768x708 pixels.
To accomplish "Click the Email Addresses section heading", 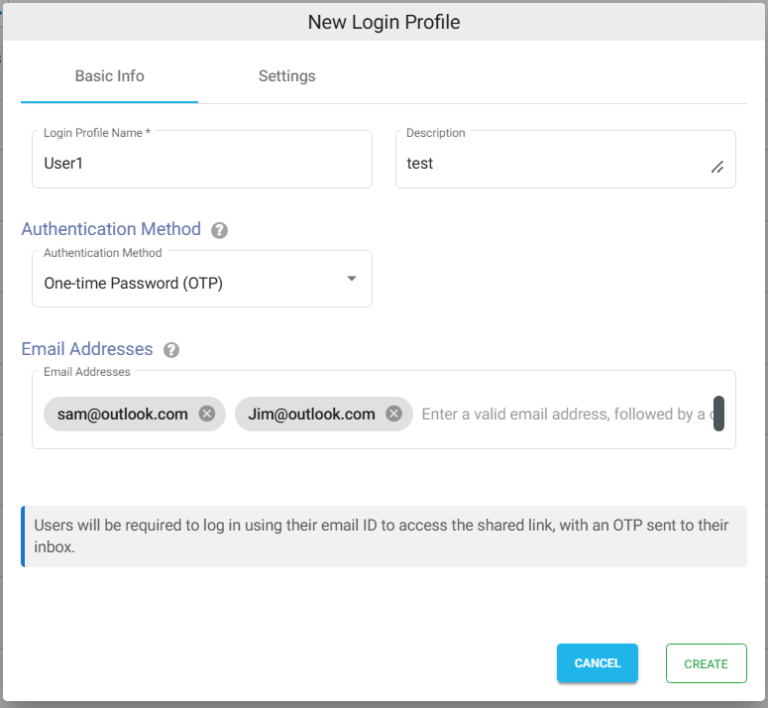I will coord(87,349).
